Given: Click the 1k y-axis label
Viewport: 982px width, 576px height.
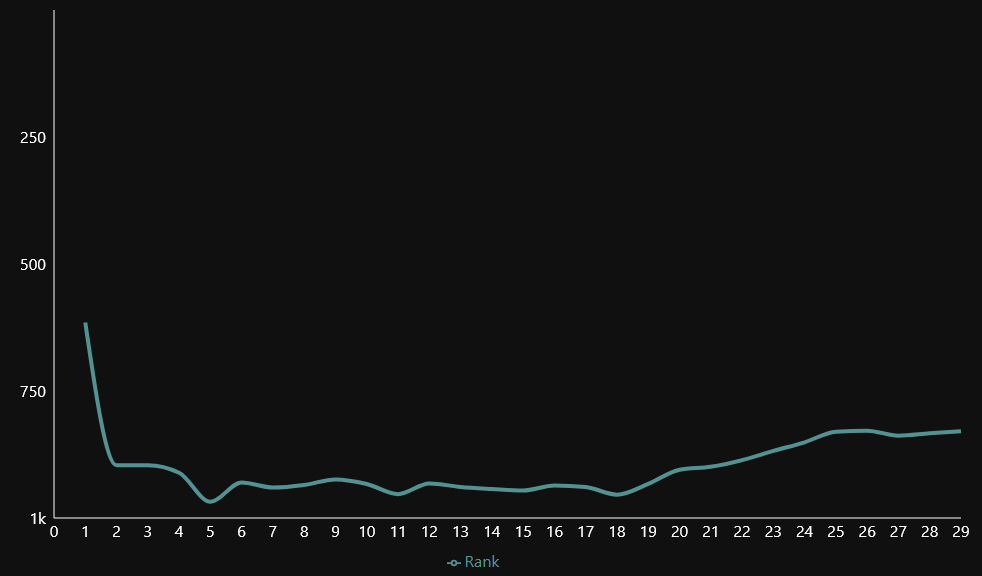Looking at the screenshot, I should [39, 518].
